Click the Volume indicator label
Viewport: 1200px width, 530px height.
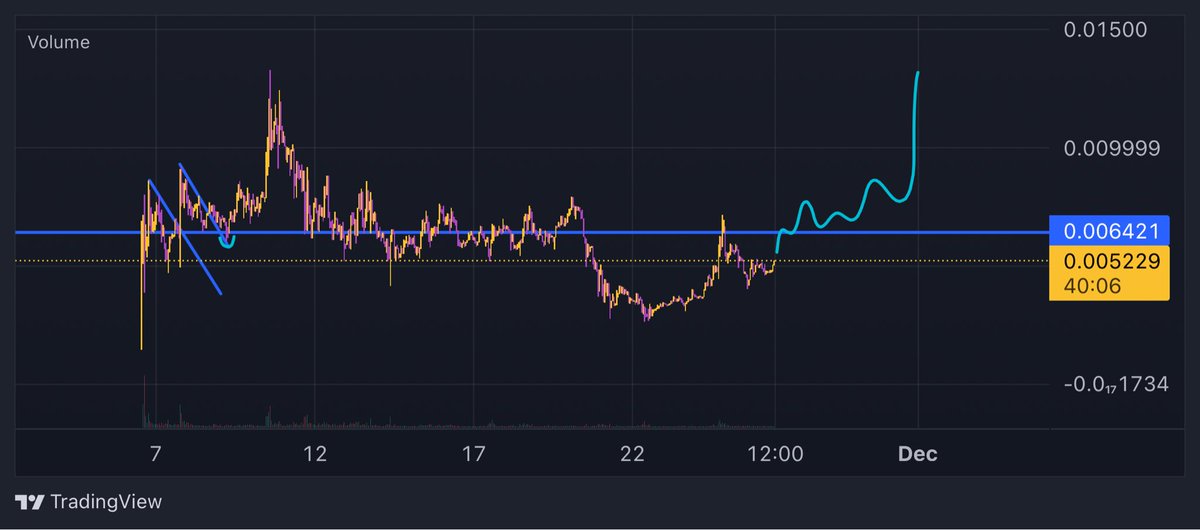tap(58, 43)
